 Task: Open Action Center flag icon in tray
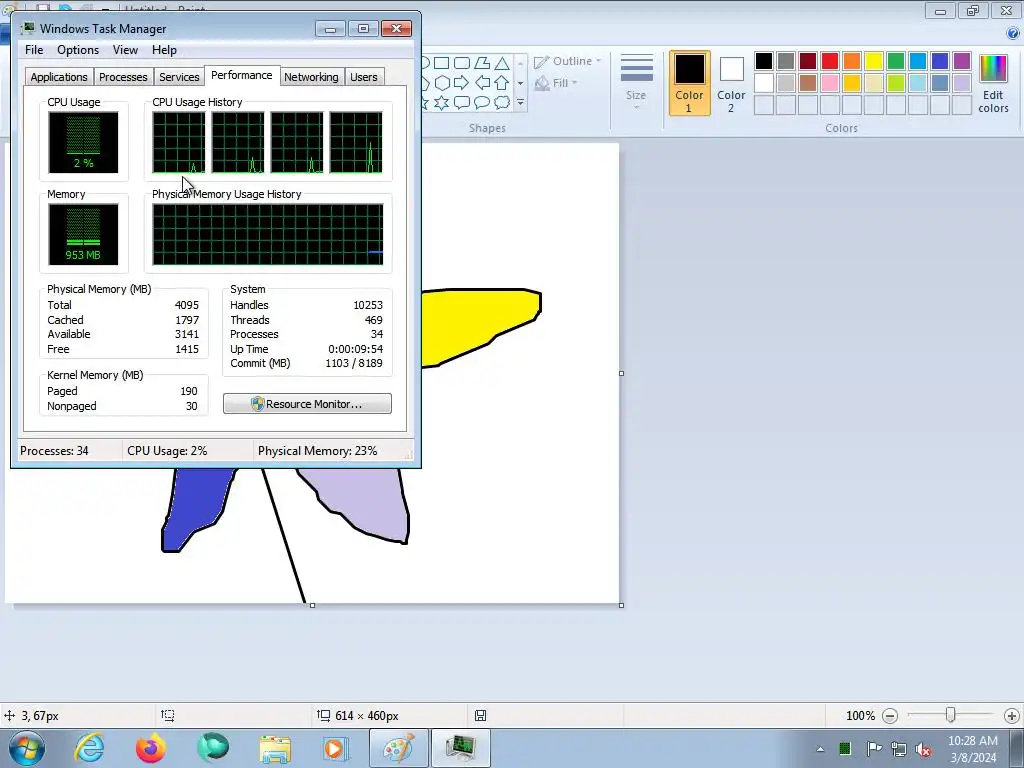[873, 749]
